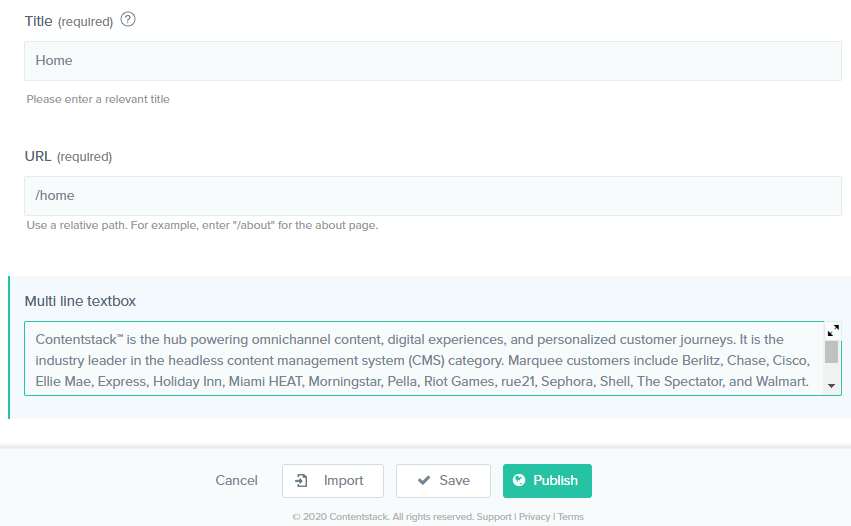Click the import arrow icon in Import button

tap(301, 480)
